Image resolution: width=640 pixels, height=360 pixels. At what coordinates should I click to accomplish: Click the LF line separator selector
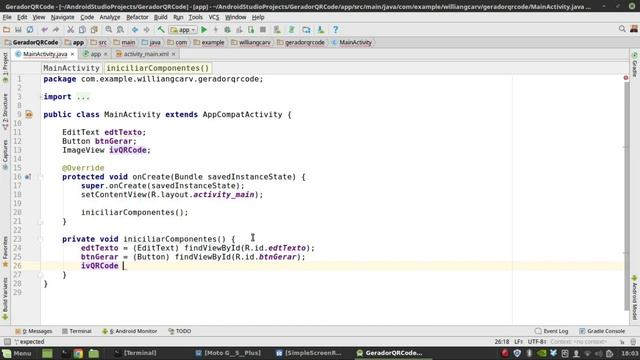coord(518,342)
